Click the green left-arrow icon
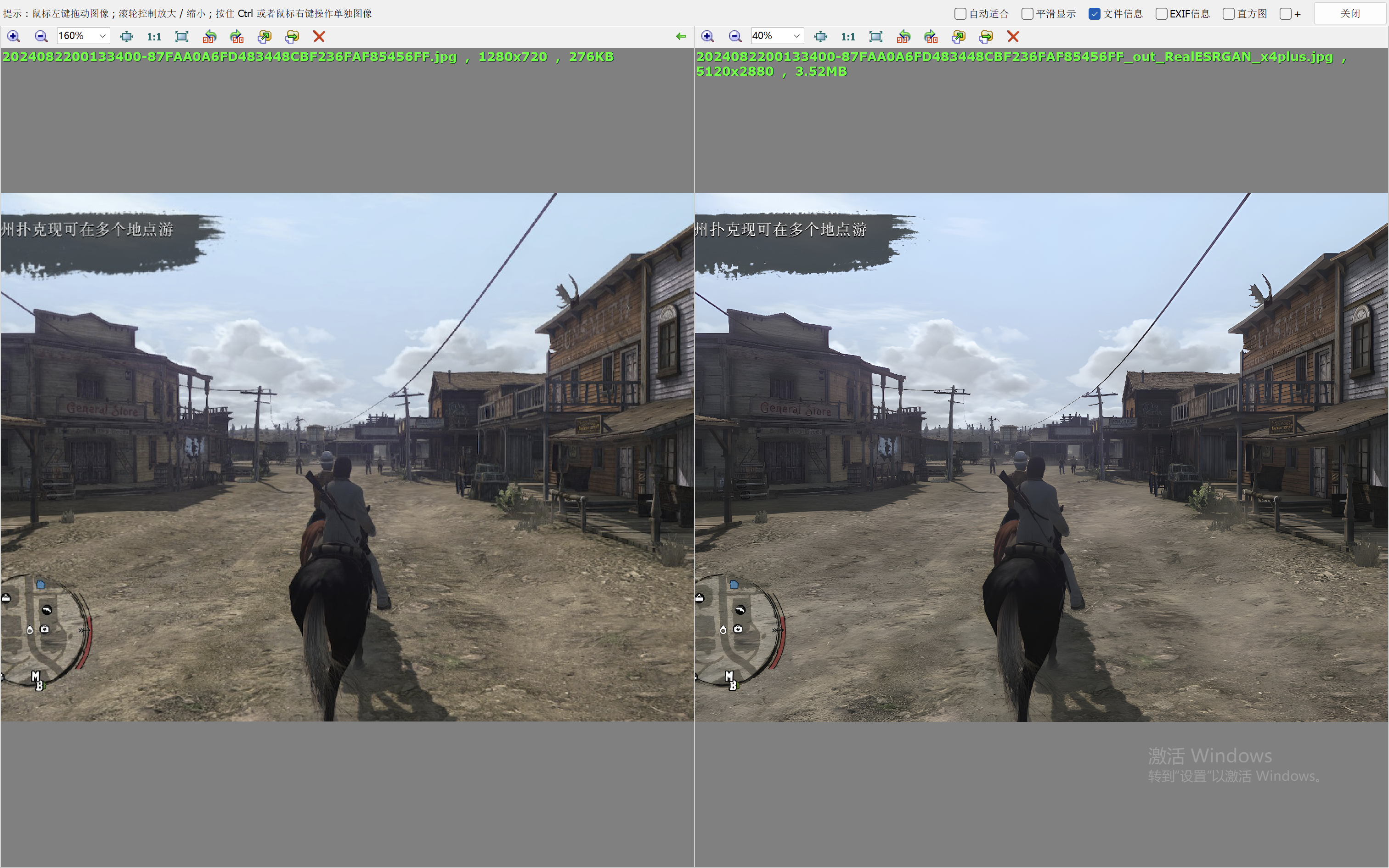This screenshot has width=1389, height=868. [681, 37]
